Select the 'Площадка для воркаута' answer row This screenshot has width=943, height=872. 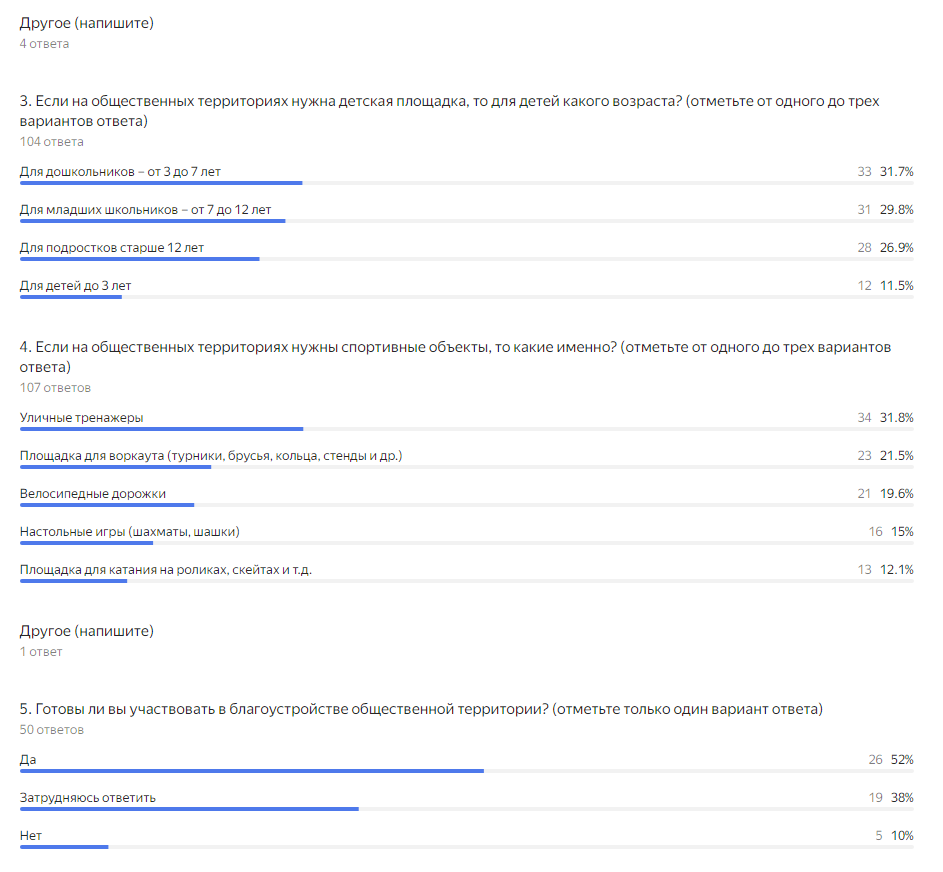[x=467, y=459]
